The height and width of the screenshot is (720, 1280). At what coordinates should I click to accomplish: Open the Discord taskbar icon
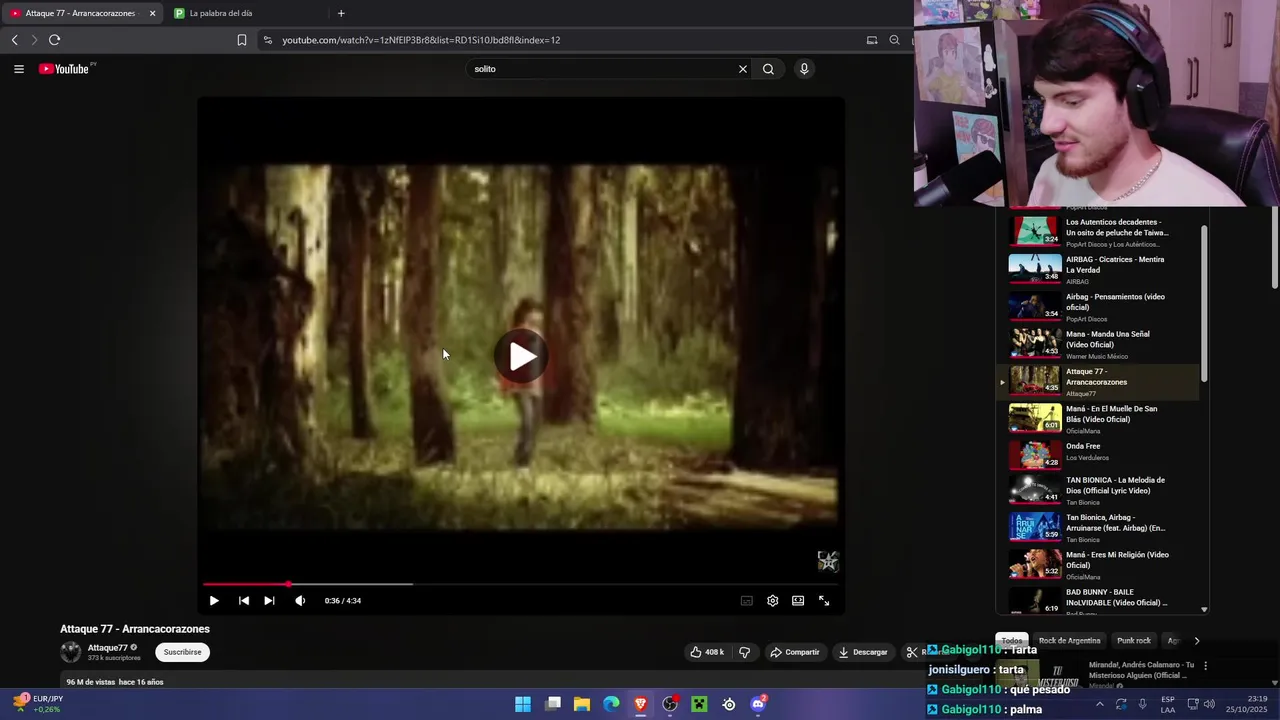pyautogui.click(x=758, y=705)
